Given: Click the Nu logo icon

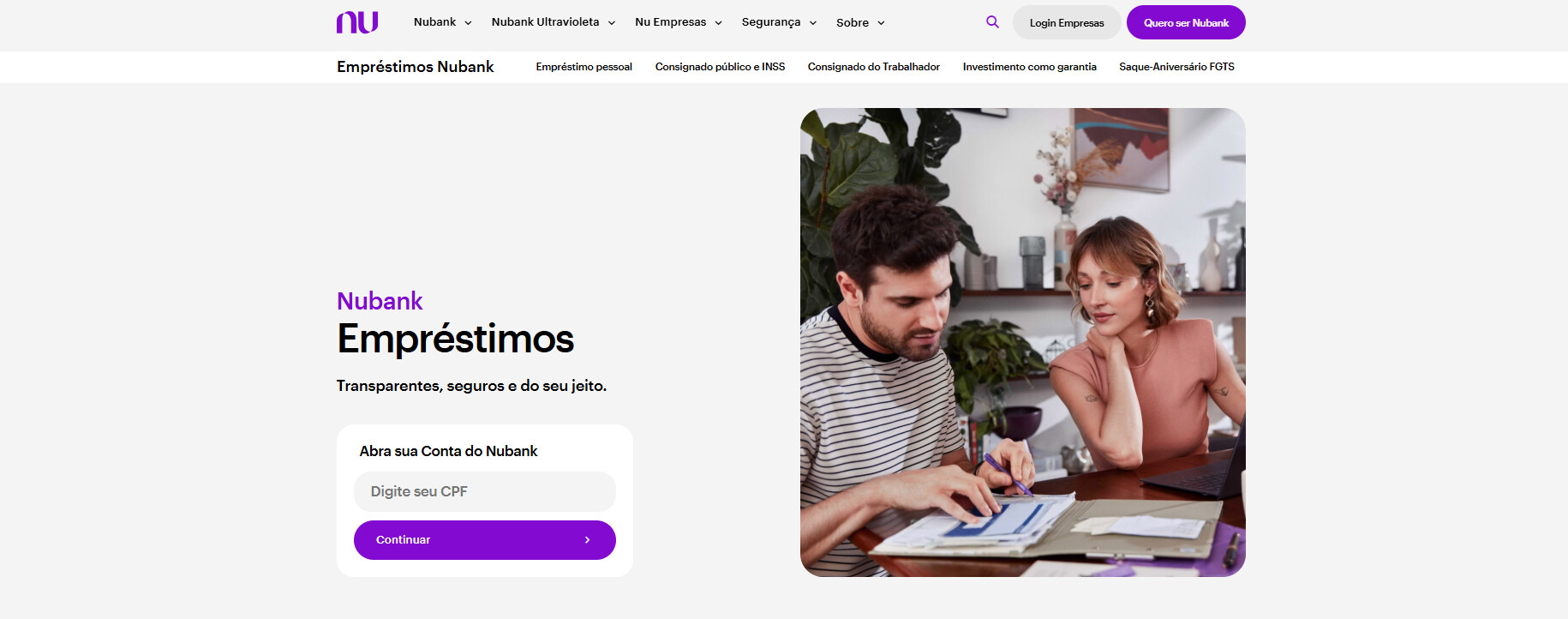Looking at the screenshot, I should pos(357,22).
